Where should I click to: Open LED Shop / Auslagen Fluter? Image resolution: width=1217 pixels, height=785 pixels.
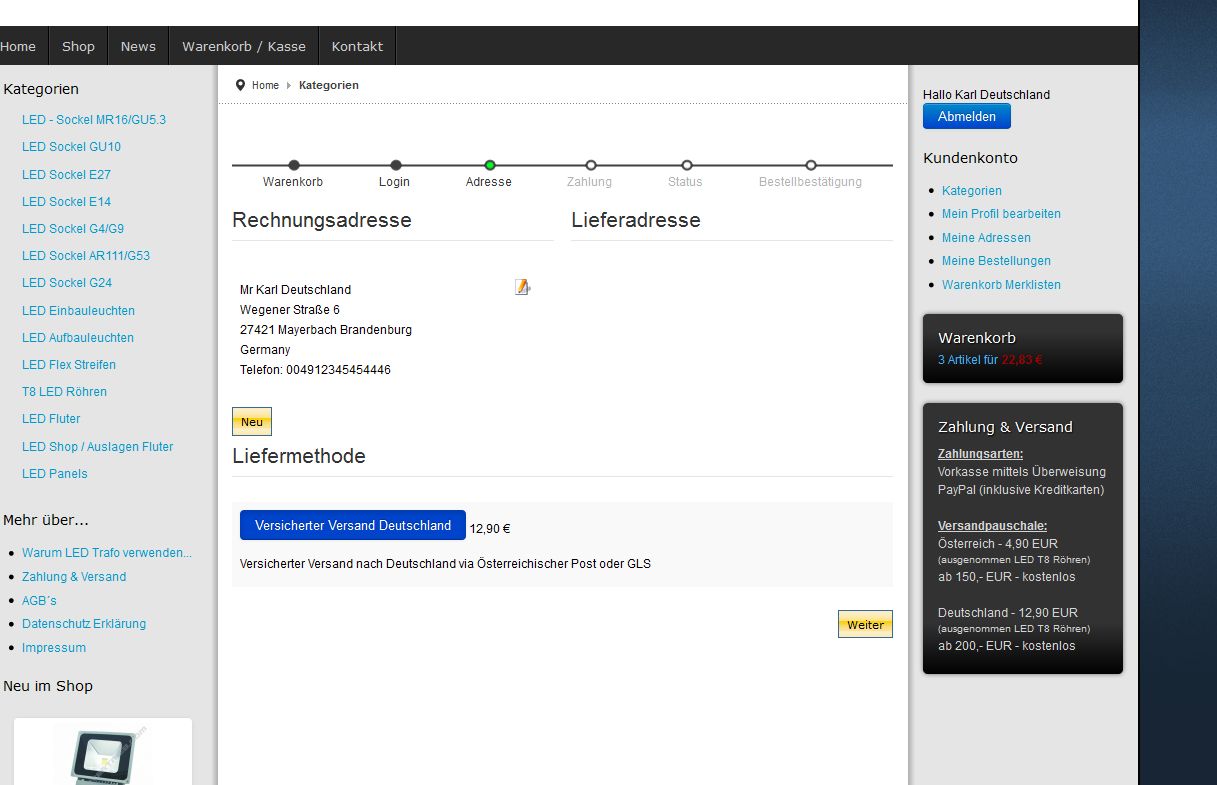click(97, 446)
